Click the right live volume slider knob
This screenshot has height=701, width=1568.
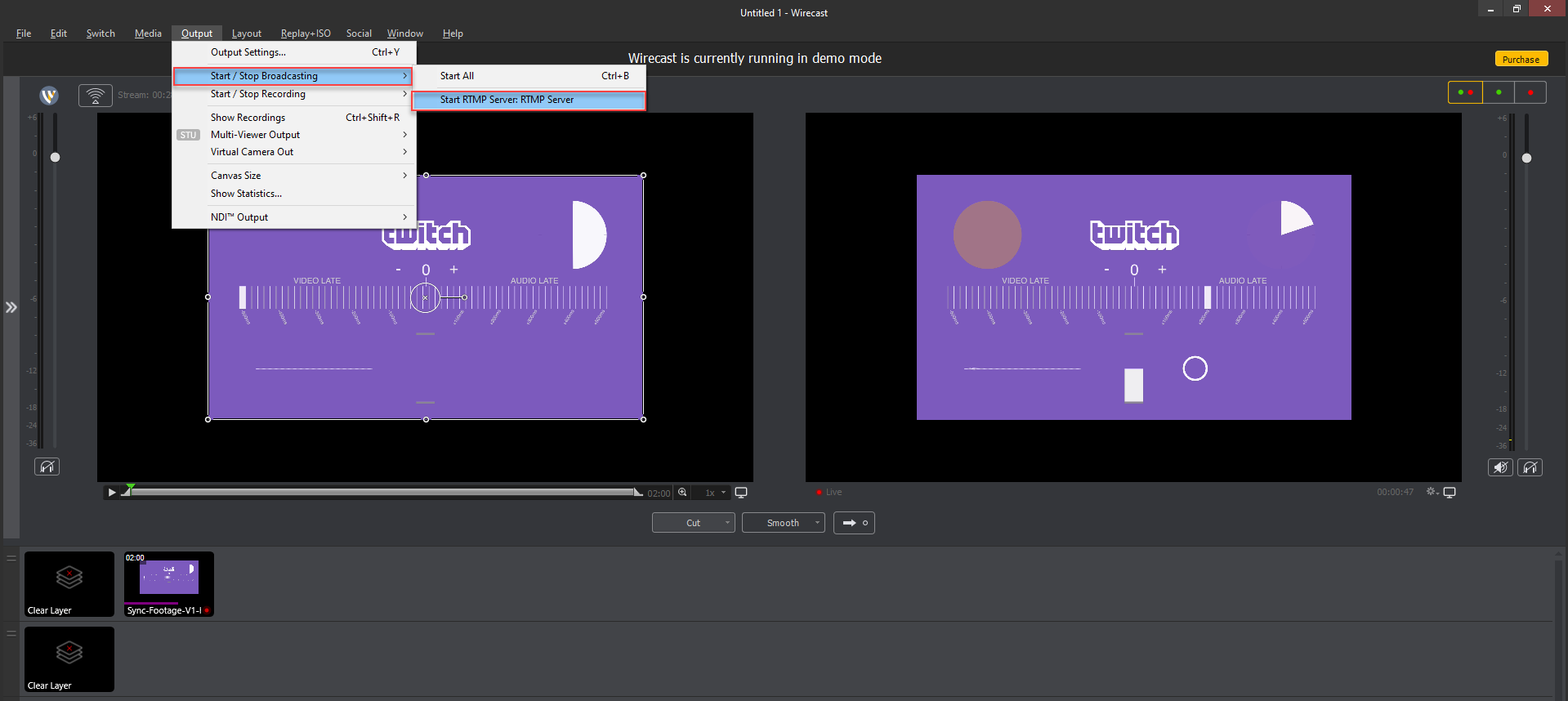(x=1526, y=158)
